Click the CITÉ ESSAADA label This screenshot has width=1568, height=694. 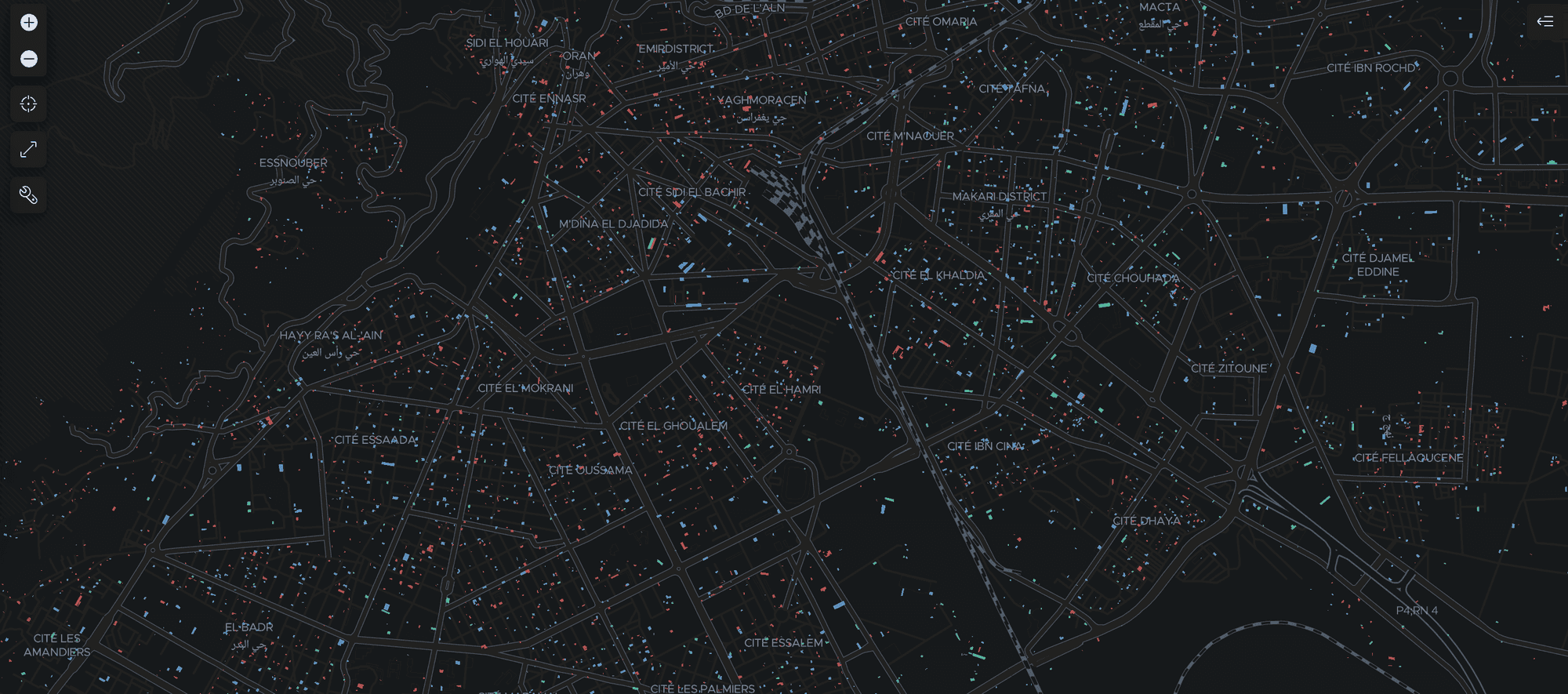click(x=376, y=440)
